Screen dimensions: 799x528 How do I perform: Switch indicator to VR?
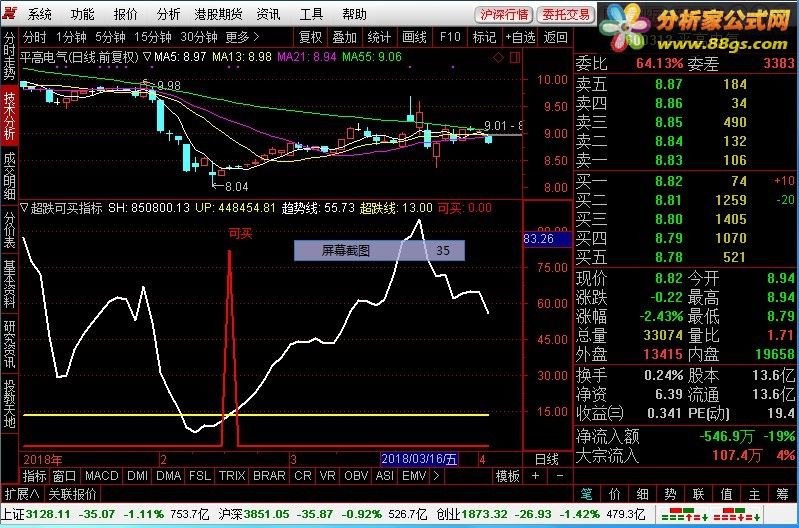tap(327, 476)
